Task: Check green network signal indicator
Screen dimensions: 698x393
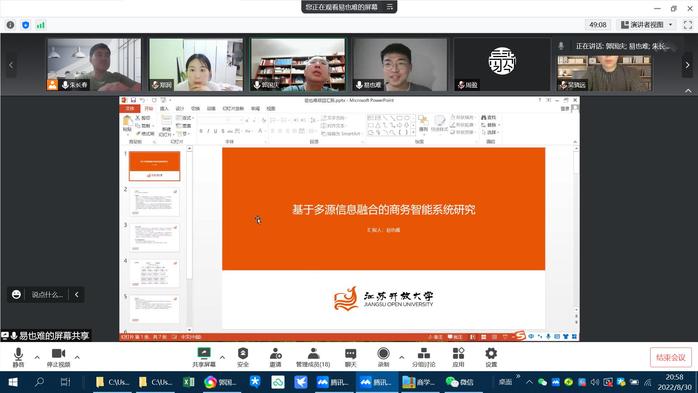Action: coord(41,25)
